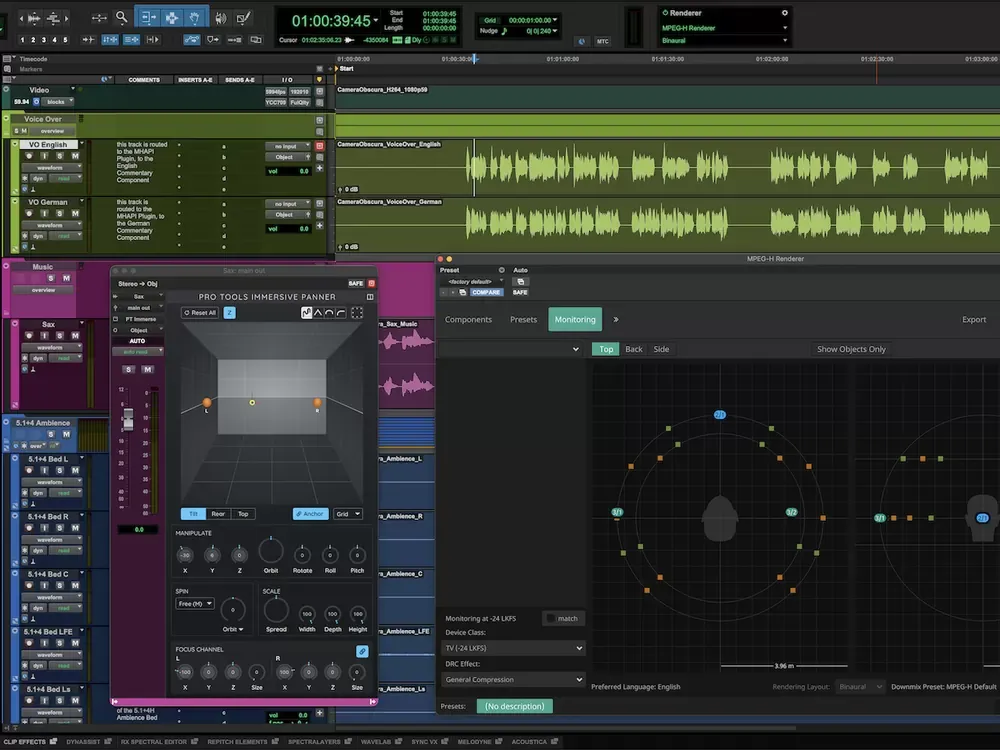Image resolution: width=1000 pixels, height=750 pixels.
Task: Click the left orange L object in panner
Action: [x=207, y=402]
